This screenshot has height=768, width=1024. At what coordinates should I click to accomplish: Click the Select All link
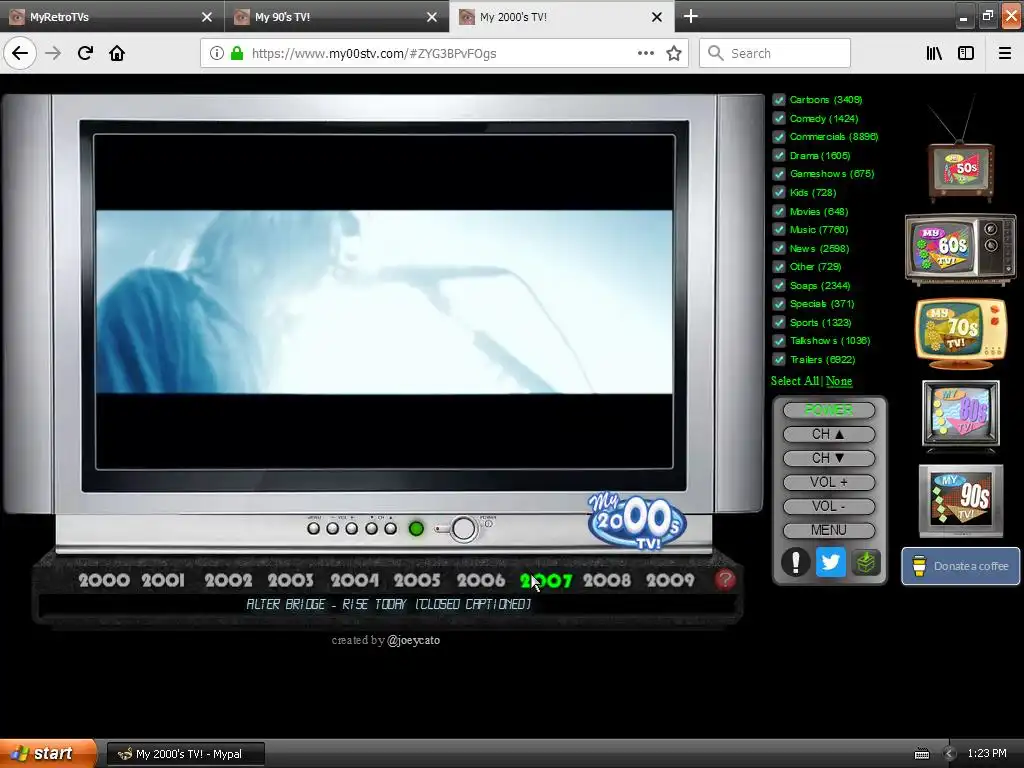point(795,381)
